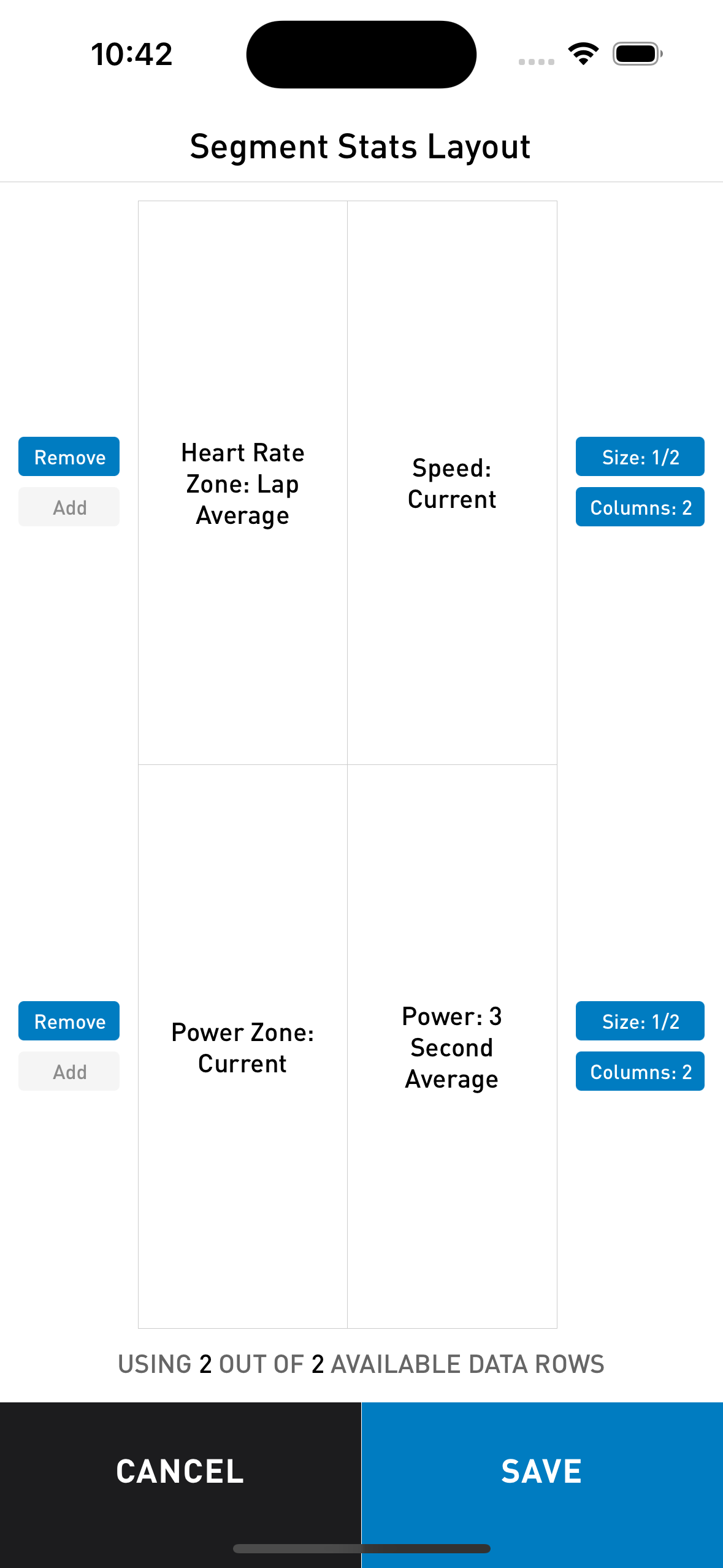This screenshot has width=723, height=1568.
Task: Click Add next to the top row
Action: coord(69,507)
